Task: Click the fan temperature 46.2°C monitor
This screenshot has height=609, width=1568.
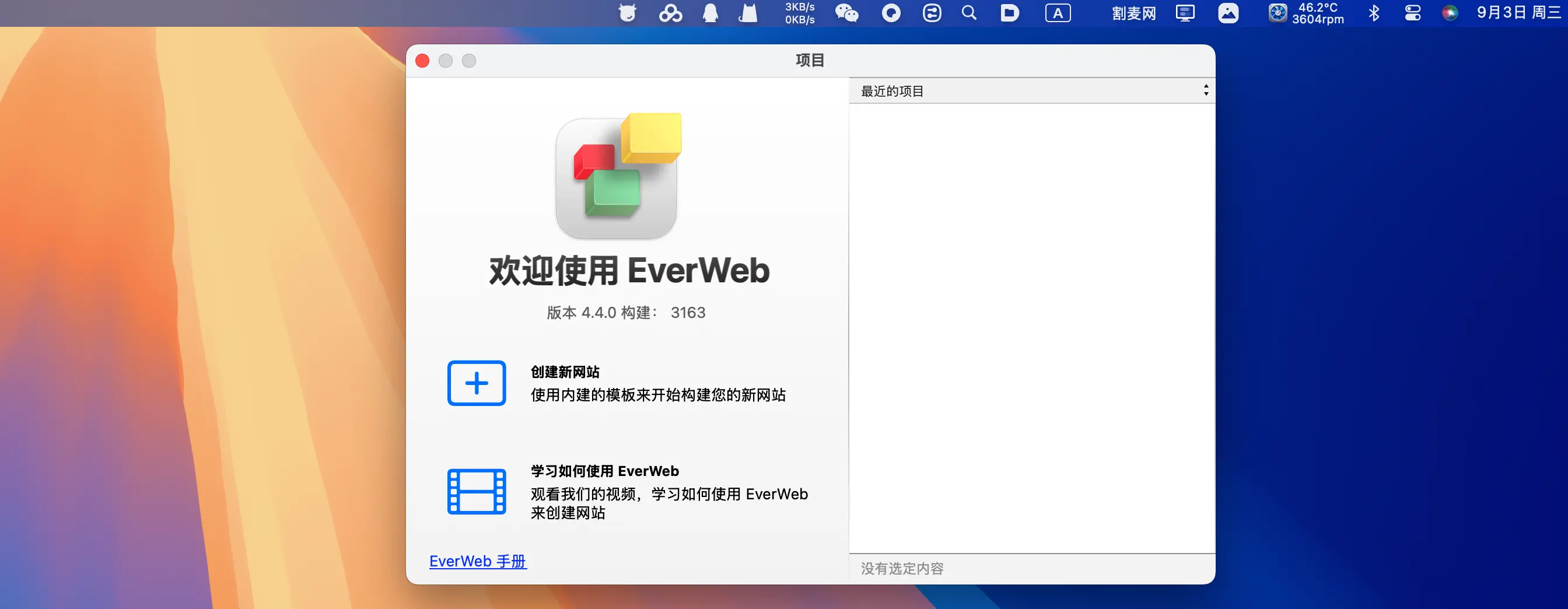Action: click(1306, 13)
